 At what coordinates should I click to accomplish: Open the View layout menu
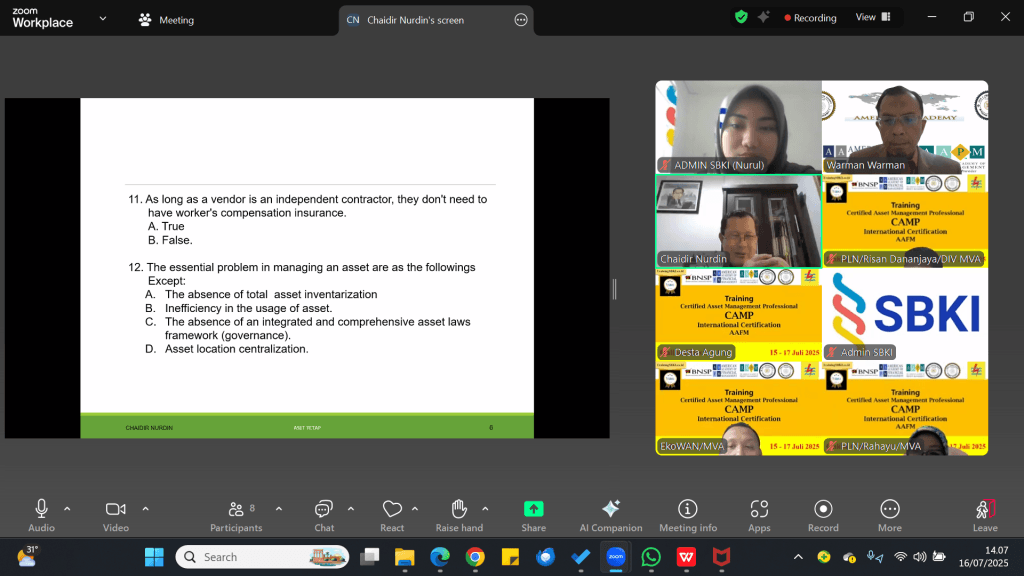(x=872, y=17)
